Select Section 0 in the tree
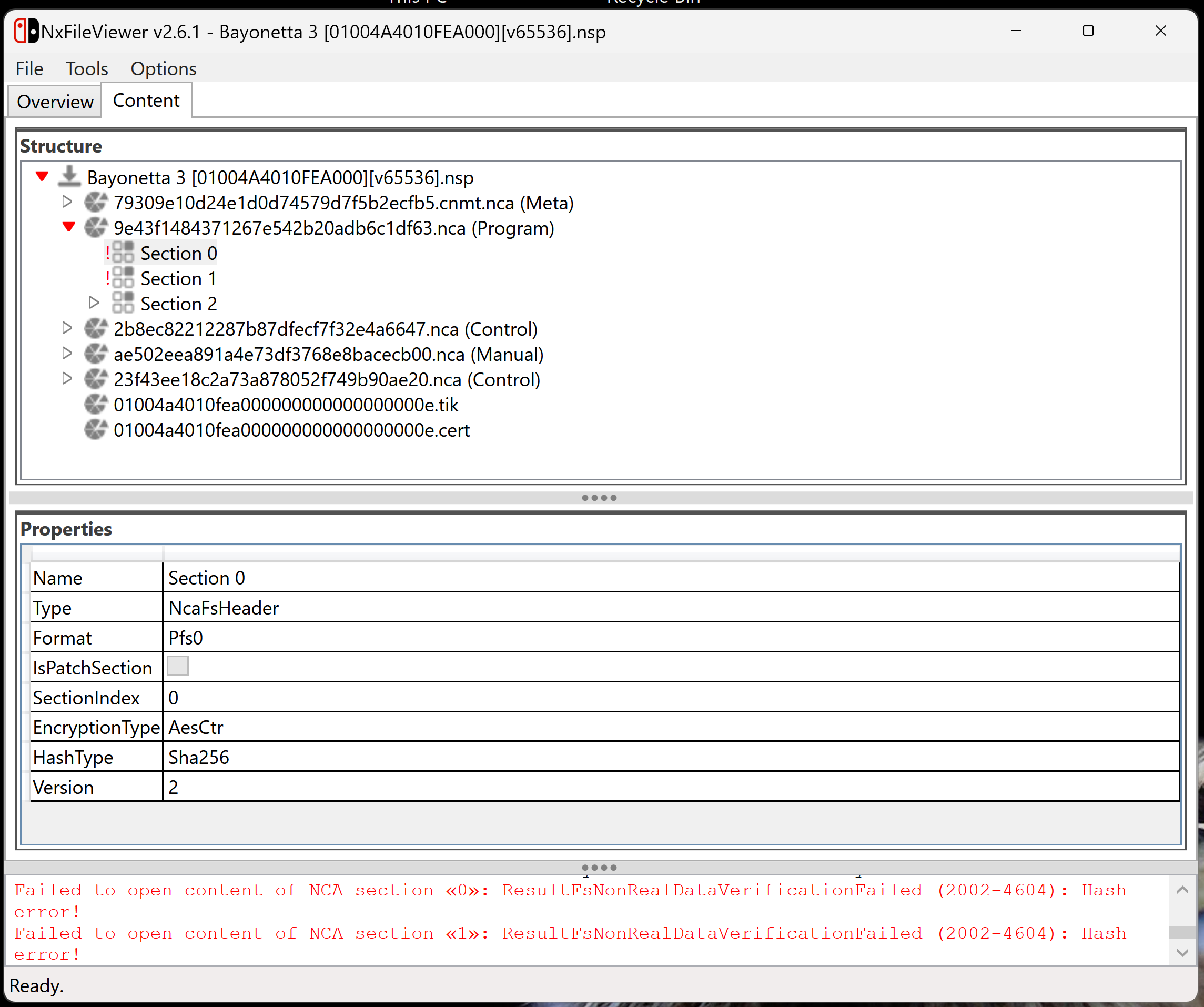 179,254
